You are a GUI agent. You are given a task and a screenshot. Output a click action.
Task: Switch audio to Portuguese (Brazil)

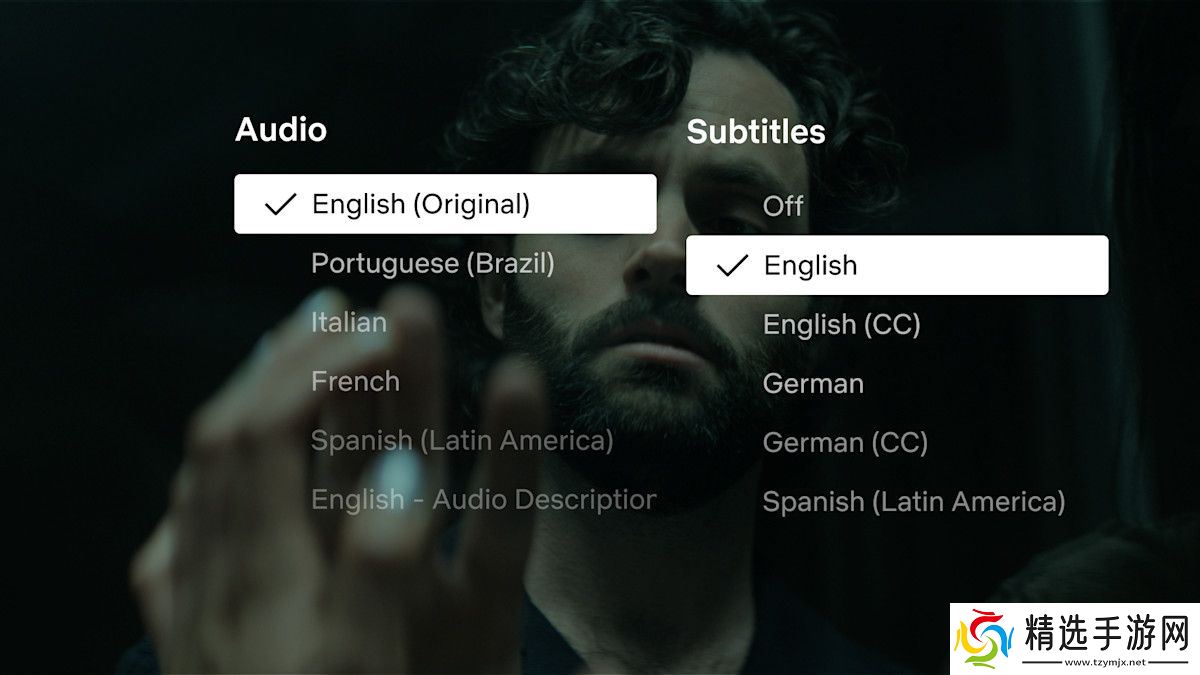432,263
